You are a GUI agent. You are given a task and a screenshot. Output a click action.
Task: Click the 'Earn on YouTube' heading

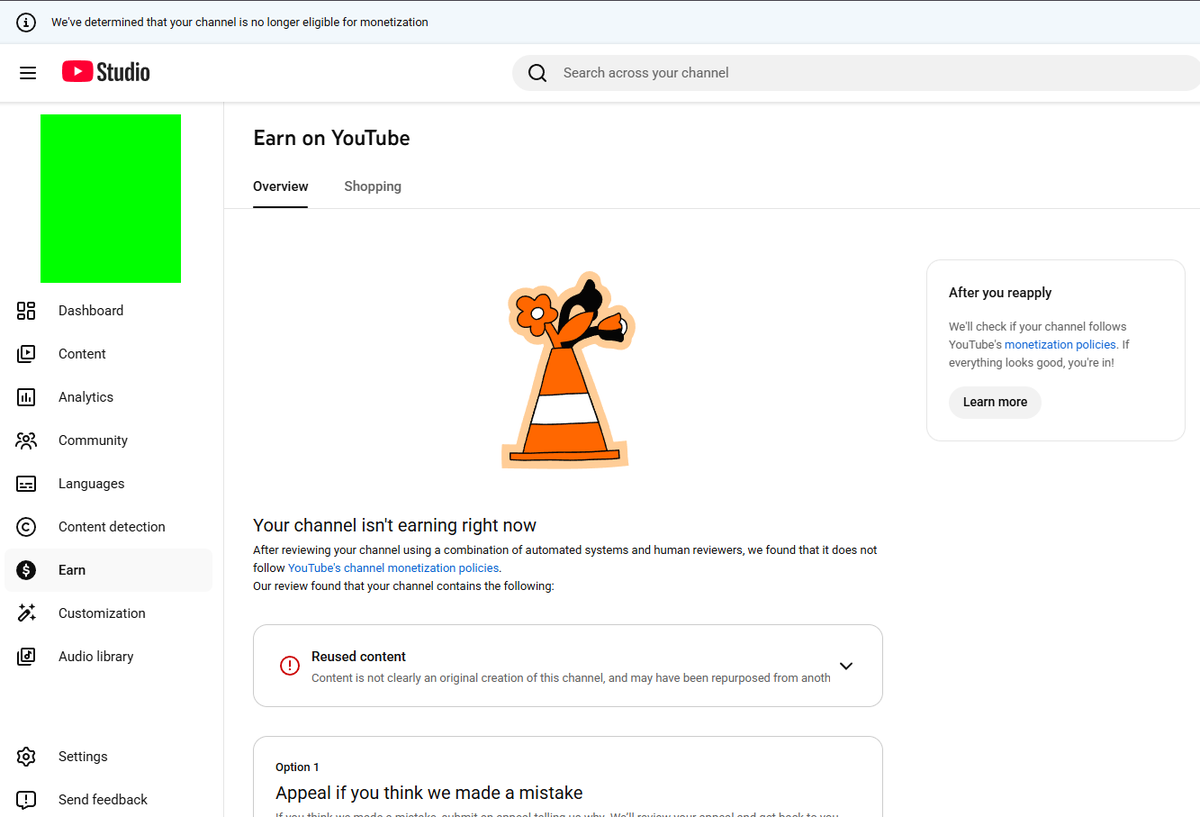point(332,138)
